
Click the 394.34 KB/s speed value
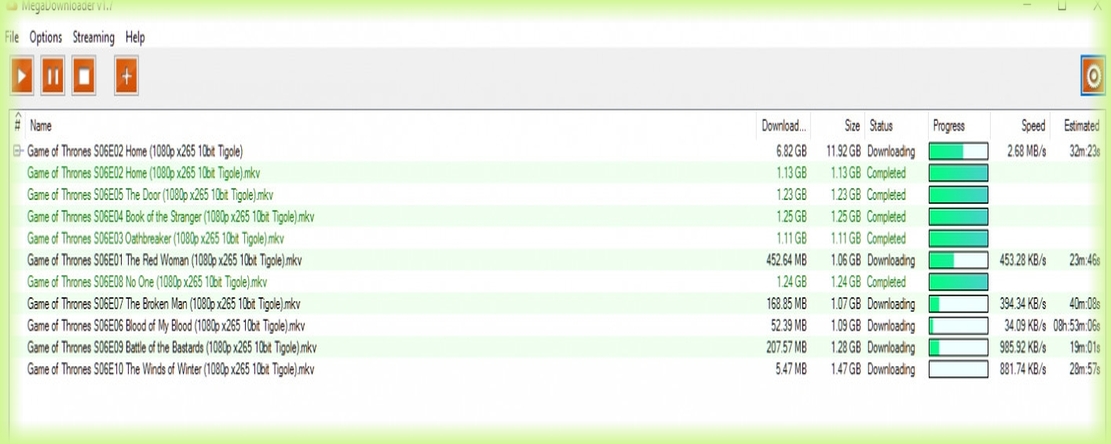(1022, 304)
